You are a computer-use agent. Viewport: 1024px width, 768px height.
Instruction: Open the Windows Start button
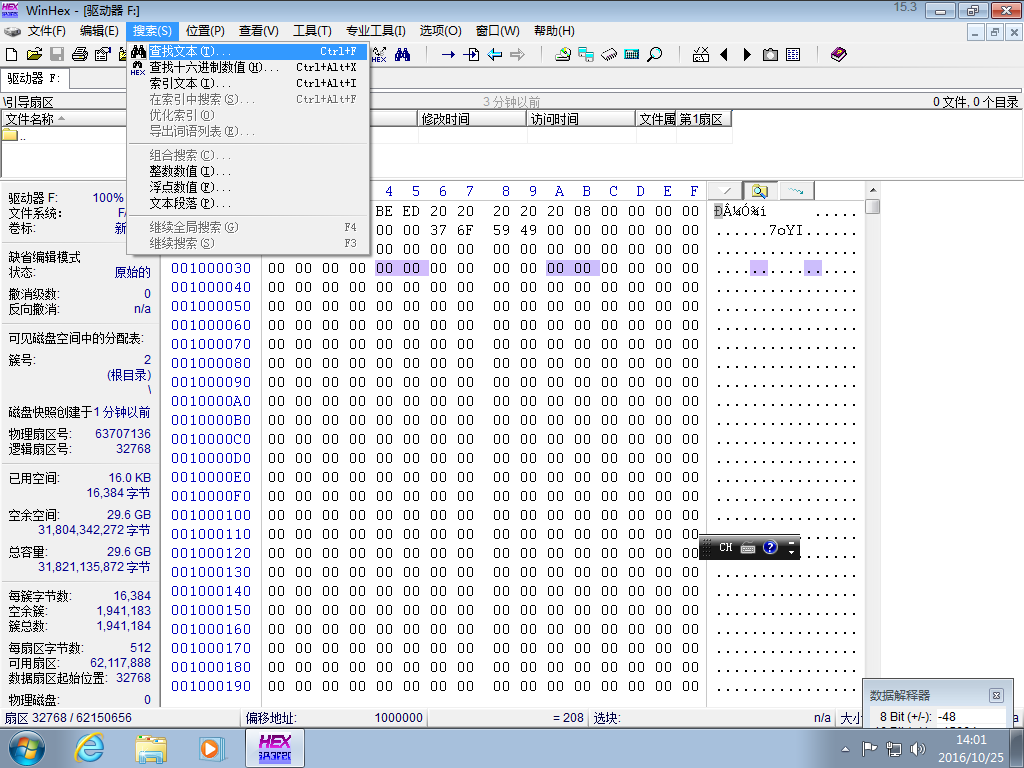point(27,748)
